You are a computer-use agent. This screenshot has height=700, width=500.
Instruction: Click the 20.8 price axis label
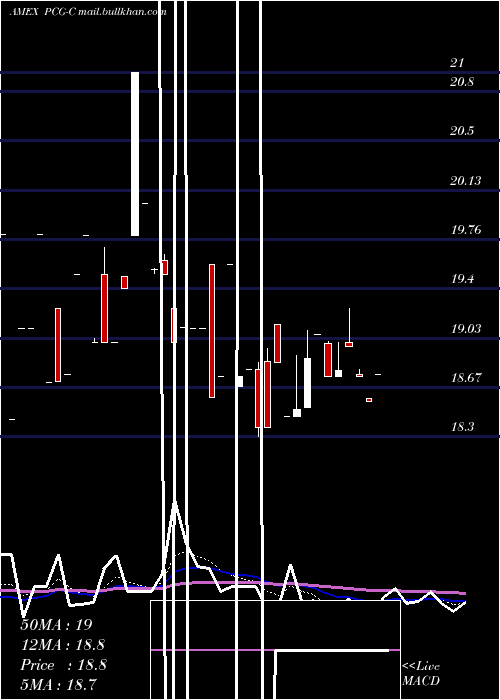pos(462,82)
